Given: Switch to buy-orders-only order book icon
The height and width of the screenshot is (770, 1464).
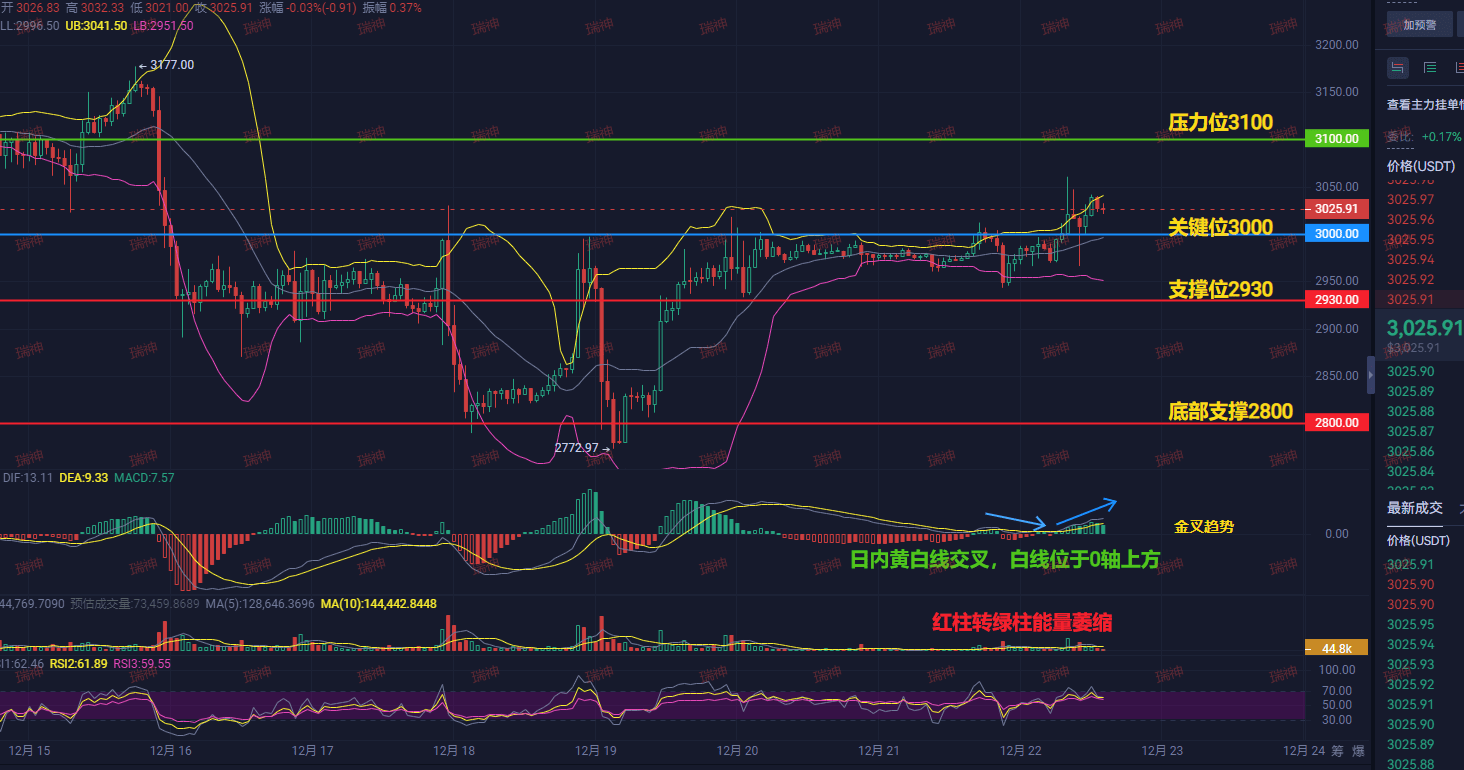Looking at the screenshot, I should (x=1430, y=67).
